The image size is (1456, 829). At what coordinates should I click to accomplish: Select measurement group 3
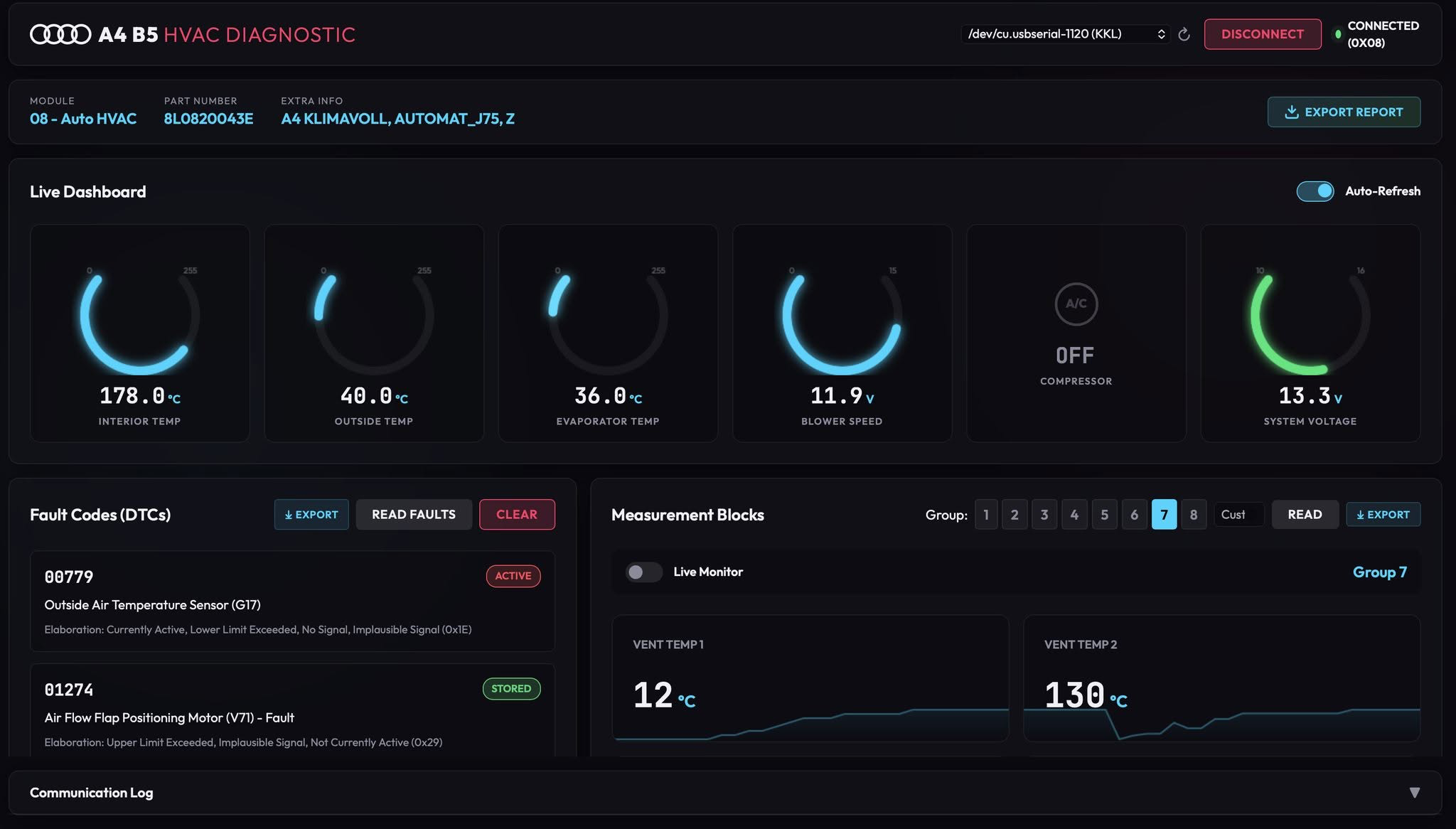pos(1044,515)
